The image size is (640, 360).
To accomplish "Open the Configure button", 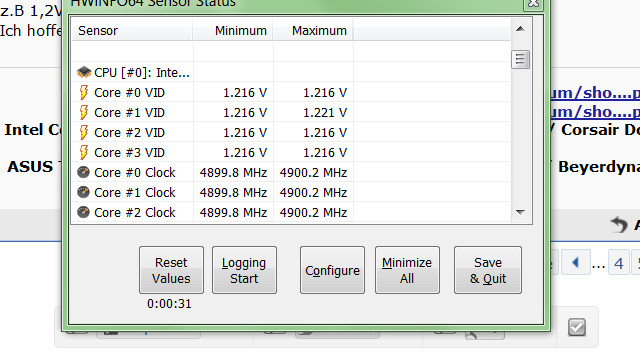I will 332,270.
